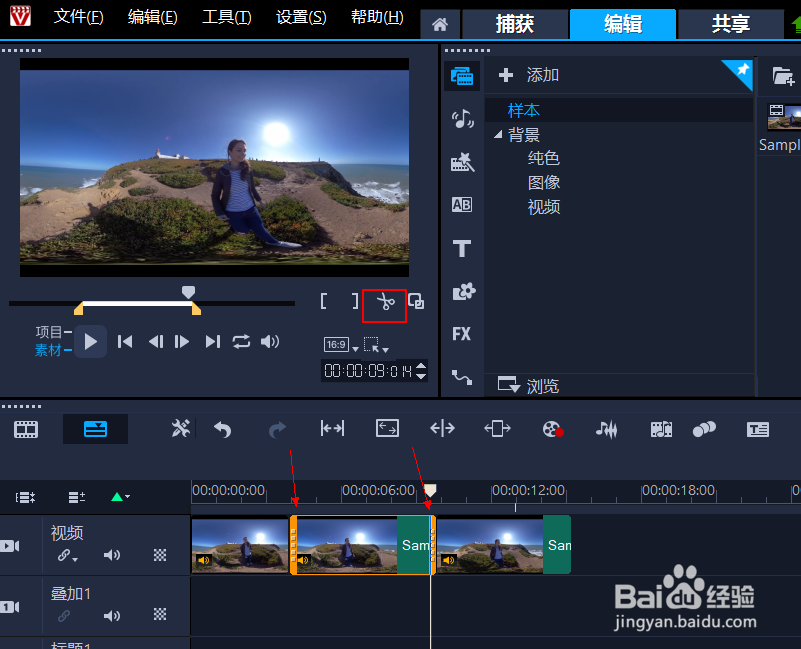Select the Sample video thumbnail in library
Viewport: 801px width, 649px height.
click(784, 117)
